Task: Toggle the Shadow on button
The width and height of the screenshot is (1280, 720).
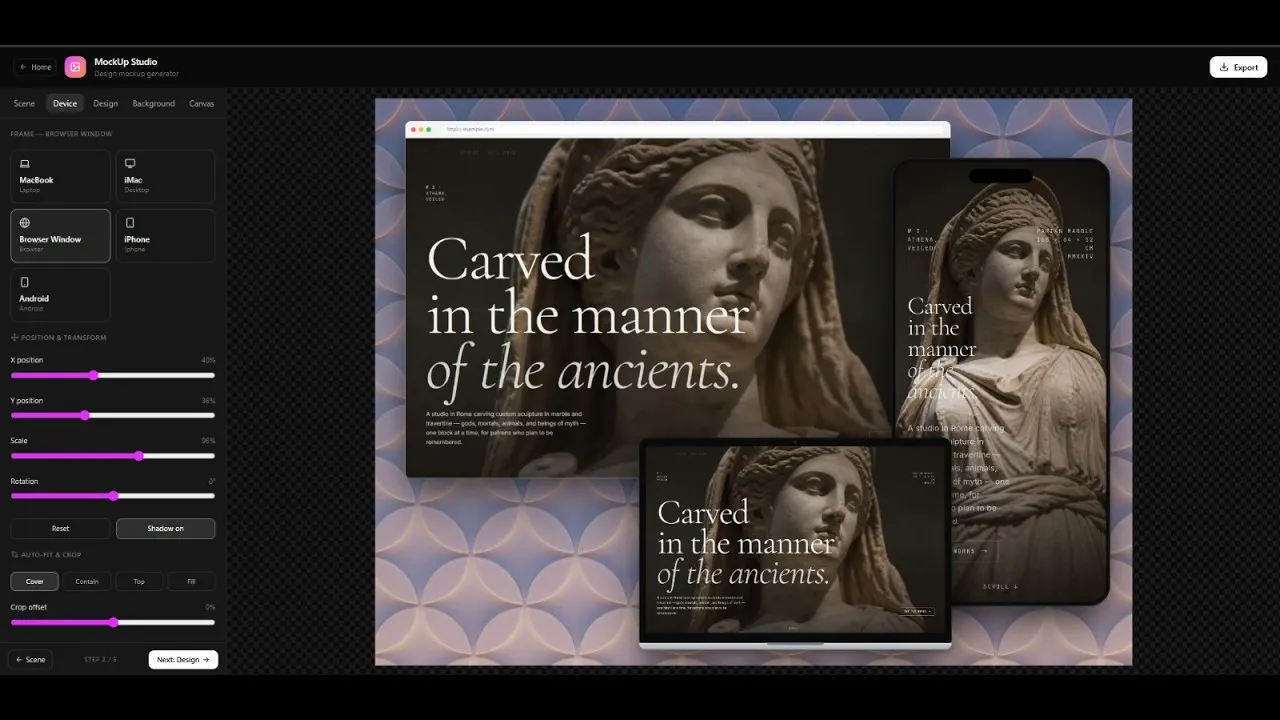Action: tap(165, 528)
